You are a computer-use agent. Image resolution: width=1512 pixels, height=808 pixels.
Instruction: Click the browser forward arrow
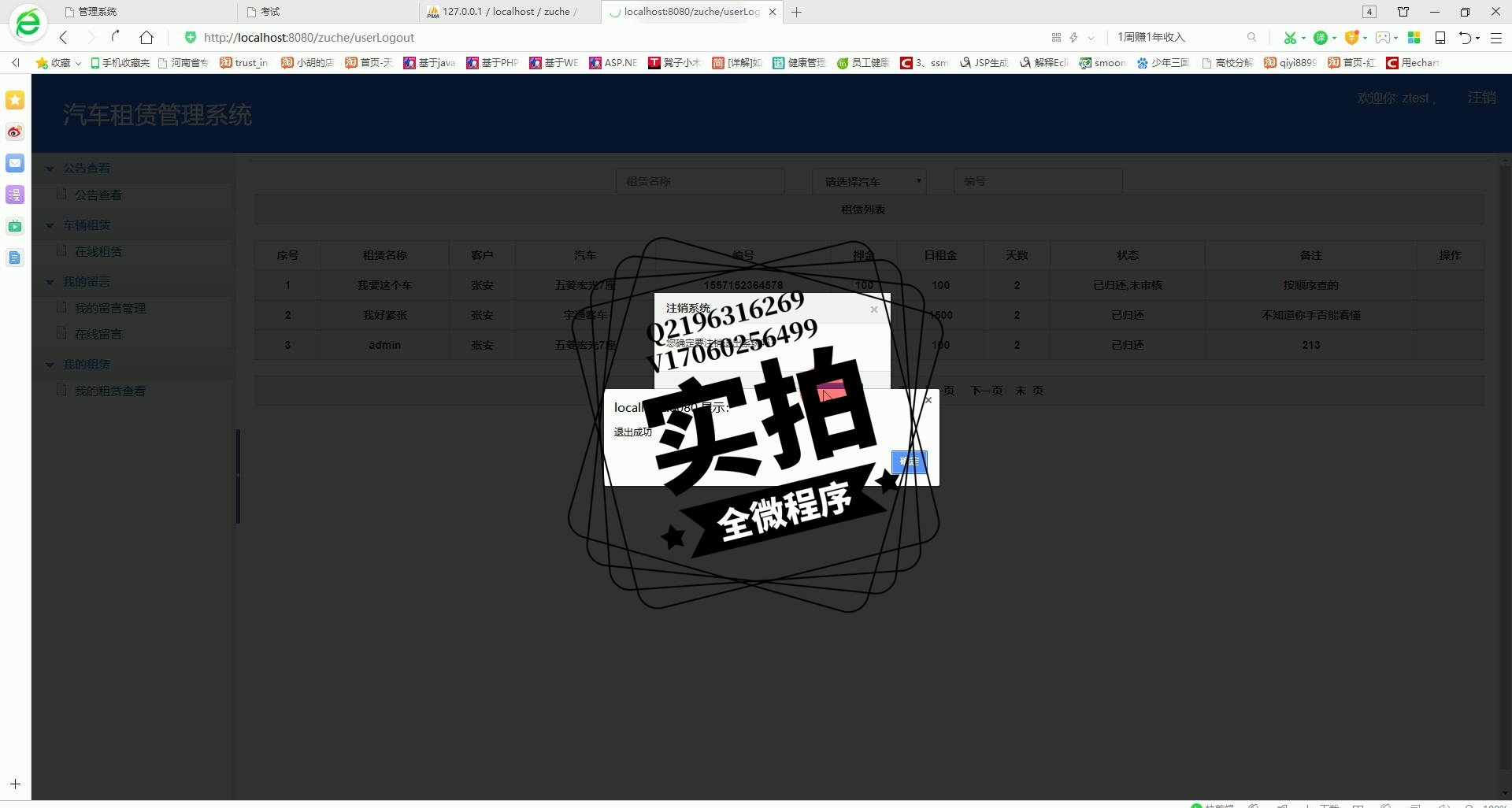click(91, 37)
